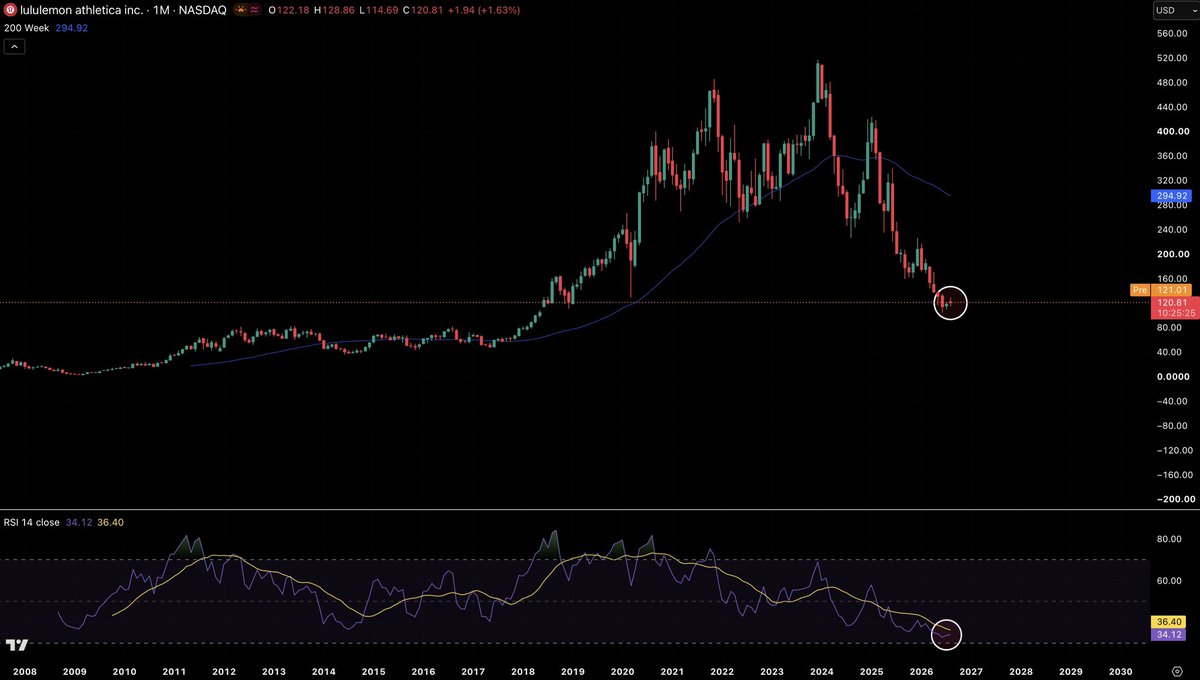Image resolution: width=1200 pixels, height=680 pixels.
Task: Click the 2015 label on the time axis
Action: tap(373, 672)
